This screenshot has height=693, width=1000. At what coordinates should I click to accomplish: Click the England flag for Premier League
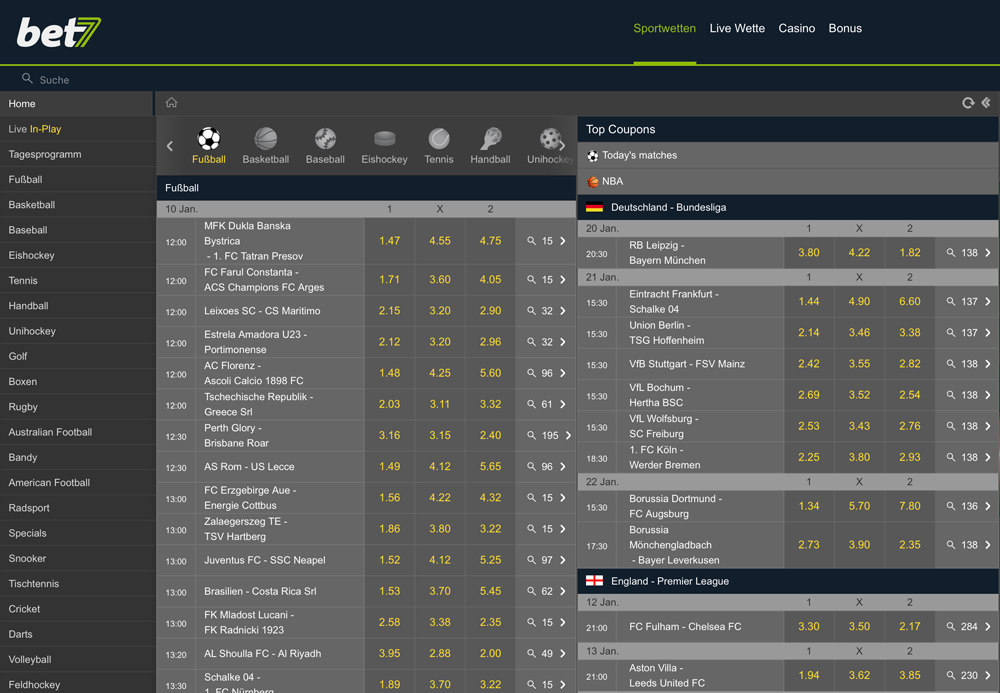(594, 581)
